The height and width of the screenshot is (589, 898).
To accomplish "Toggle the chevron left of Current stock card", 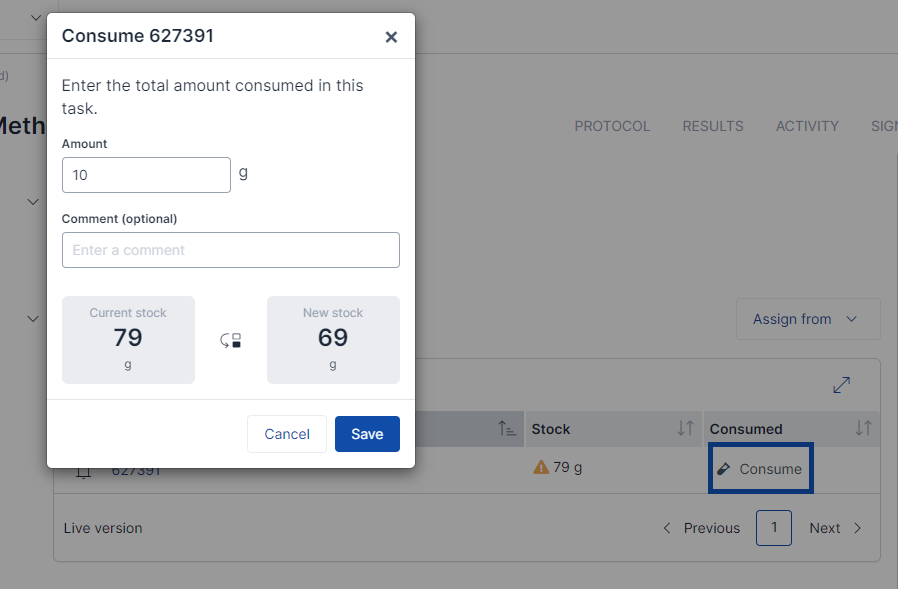I will coord(33,319).
